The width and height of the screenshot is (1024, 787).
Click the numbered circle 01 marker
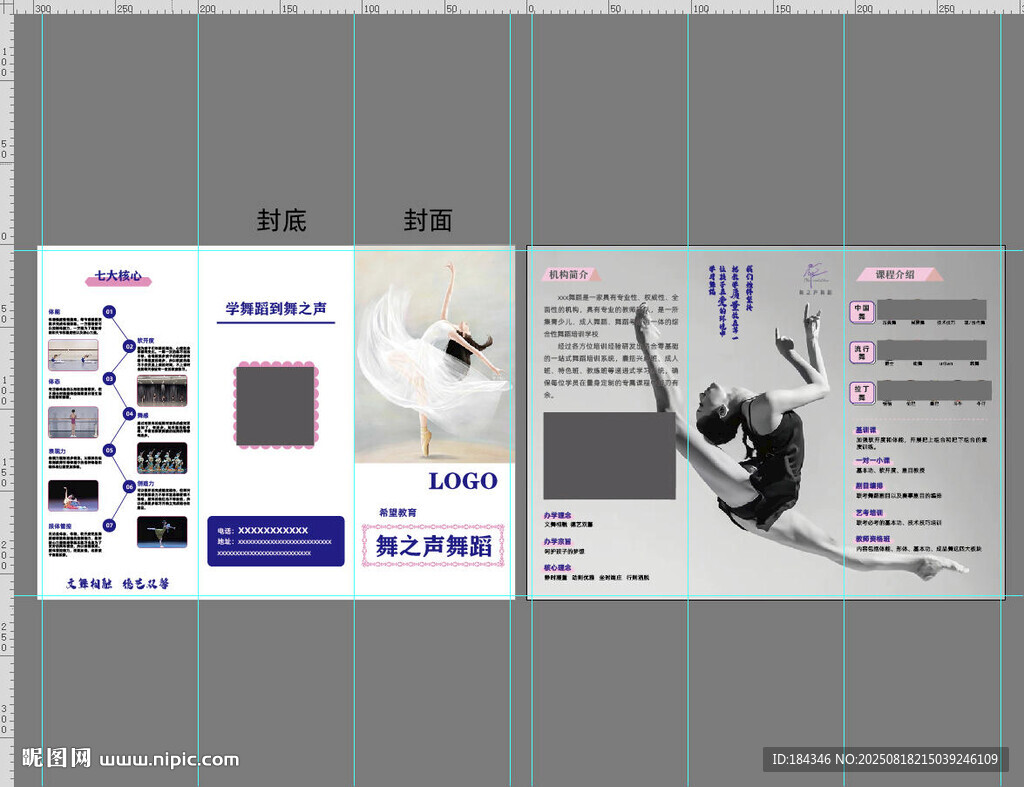coord(109,312)
